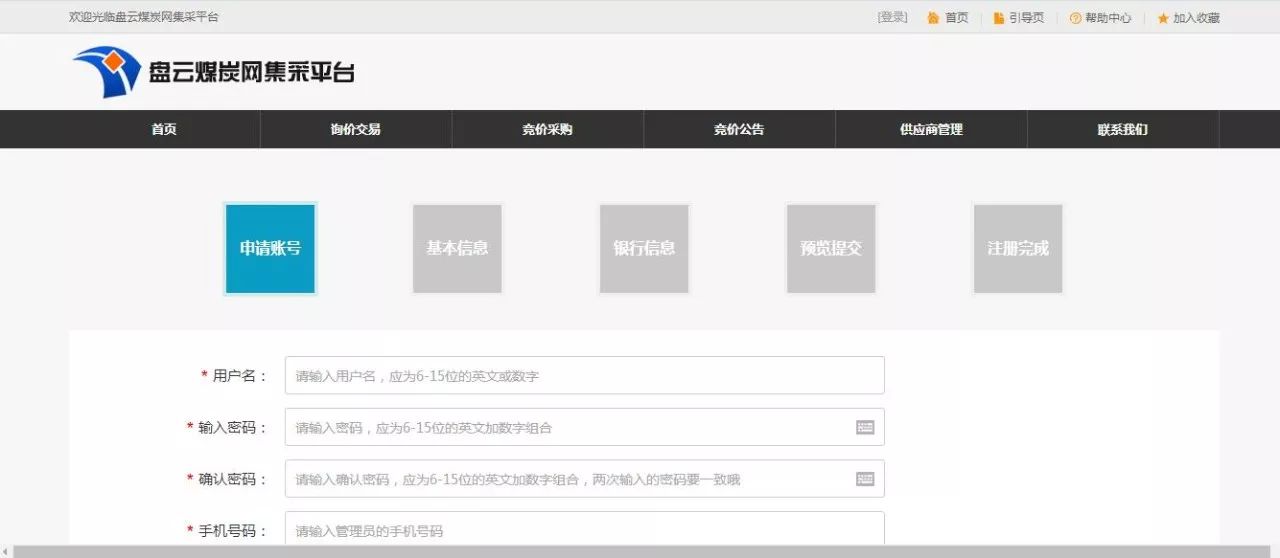Open the 帮助中心 help link
Screen dimensions: 1280x558
(x=1108, y=18)
